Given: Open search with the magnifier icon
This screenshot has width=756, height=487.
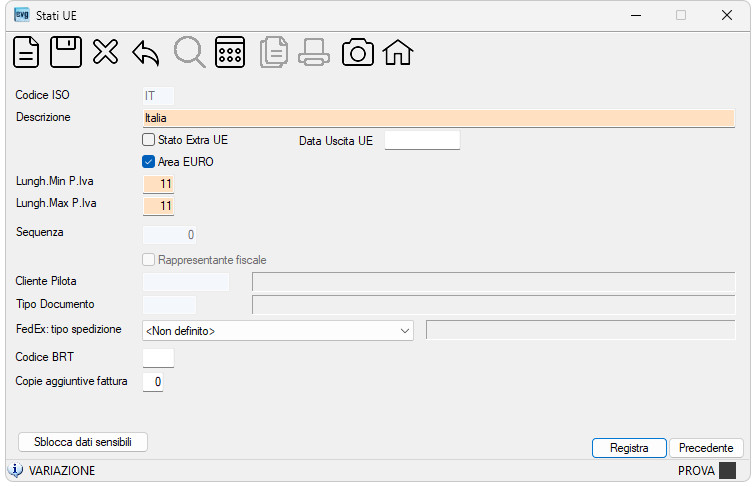Looking at the screenshot, I should pos(189,52).
